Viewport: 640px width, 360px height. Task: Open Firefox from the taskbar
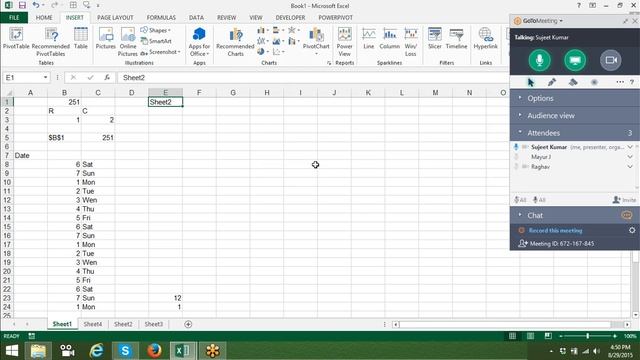(x=154, y=350)
